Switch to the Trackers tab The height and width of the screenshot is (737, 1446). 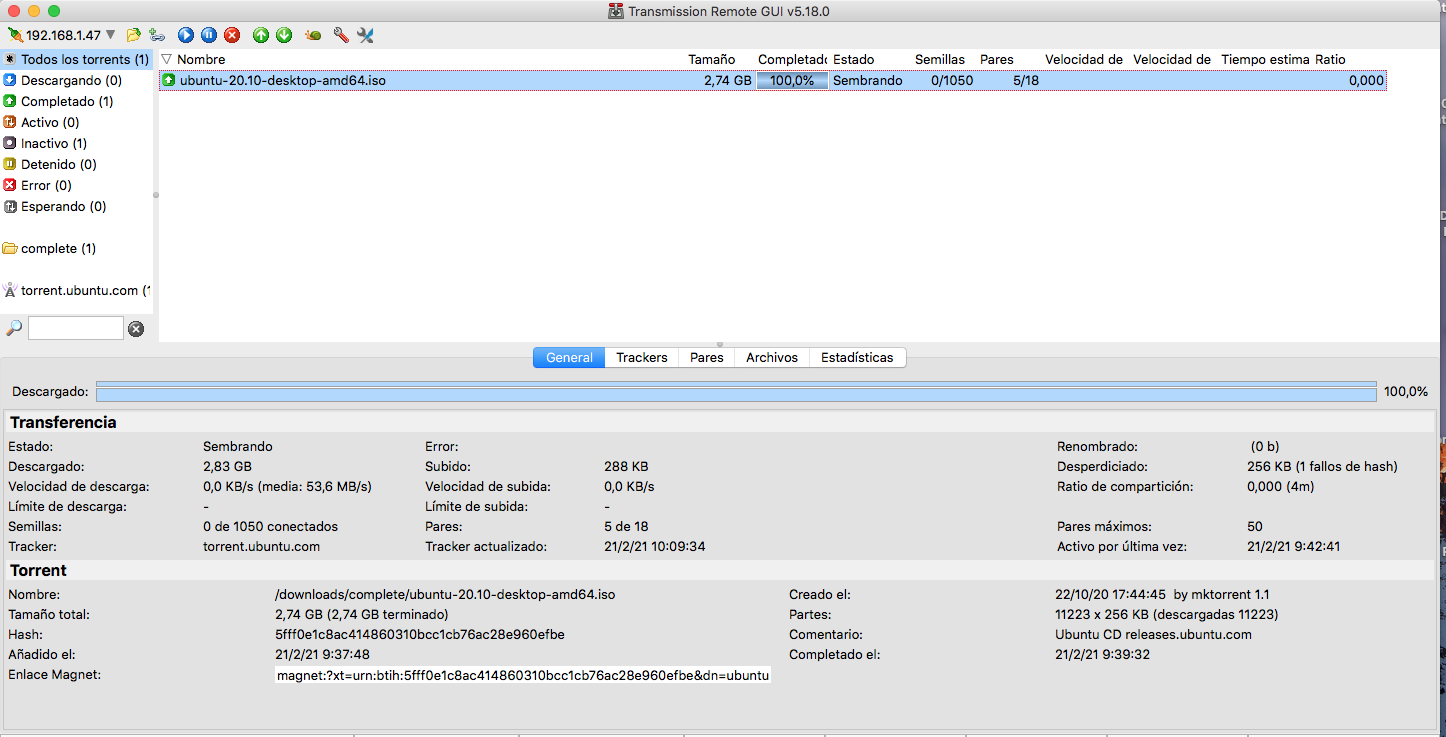pos(641,357)
